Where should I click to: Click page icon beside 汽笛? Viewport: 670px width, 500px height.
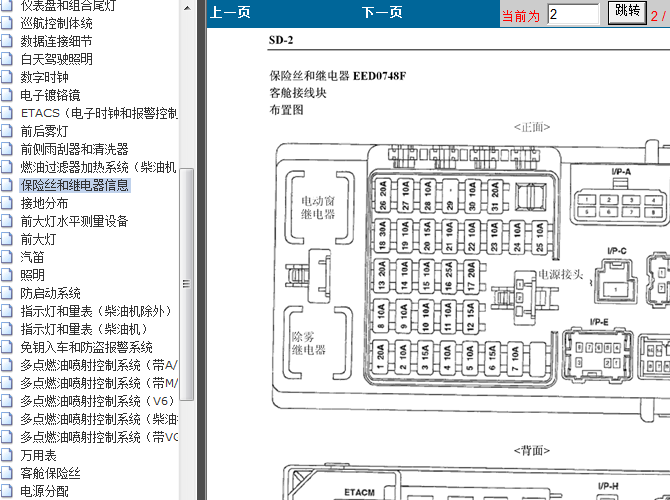(6, 257)
